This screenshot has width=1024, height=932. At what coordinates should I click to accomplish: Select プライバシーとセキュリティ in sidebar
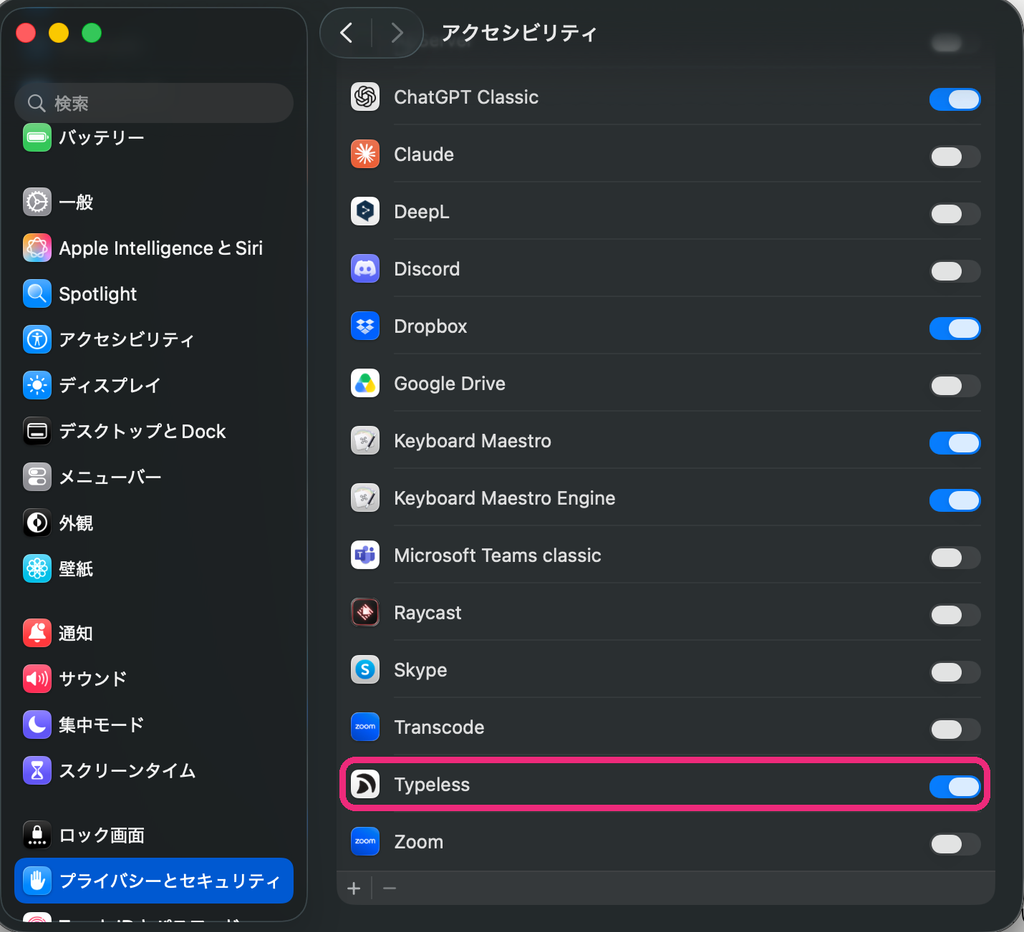(154, 880)
